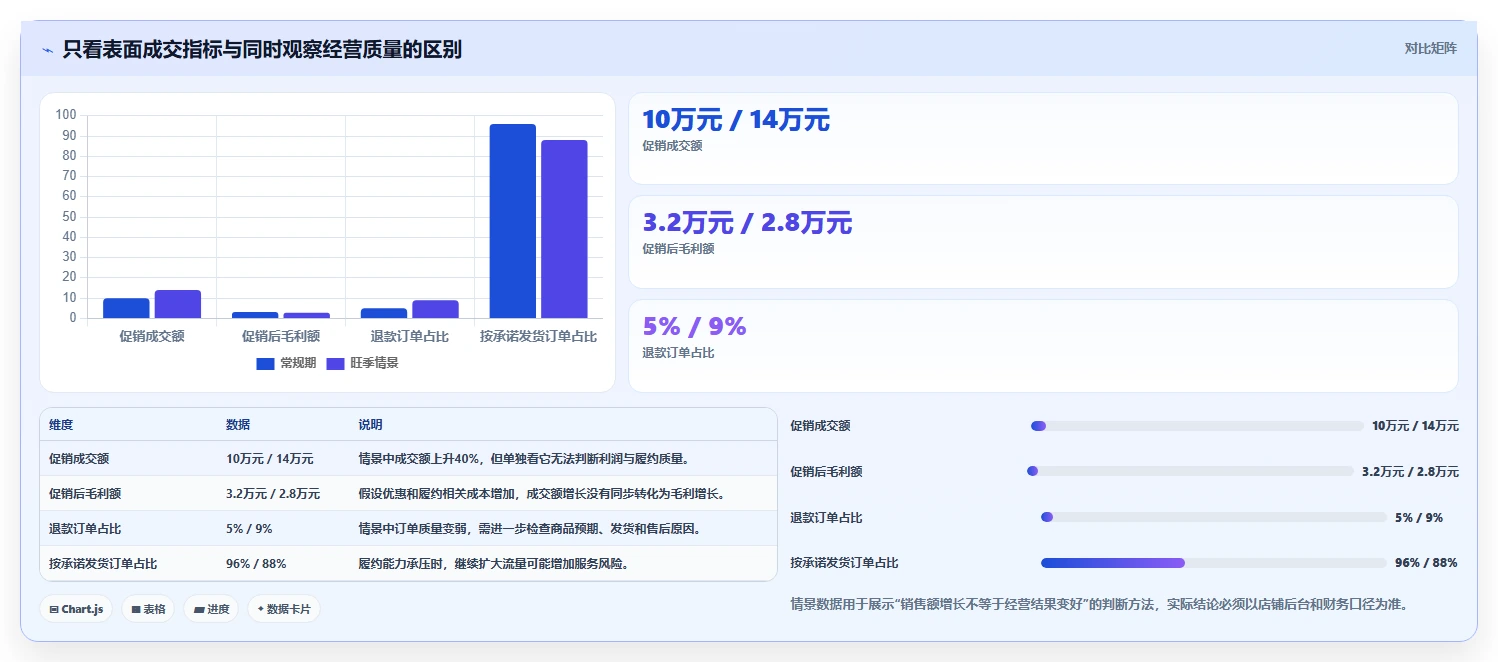This screenshot has height=662, width=1498.
Task: Click the footnote about 店铺后台和财务口径
Action: click(1099, 605)
